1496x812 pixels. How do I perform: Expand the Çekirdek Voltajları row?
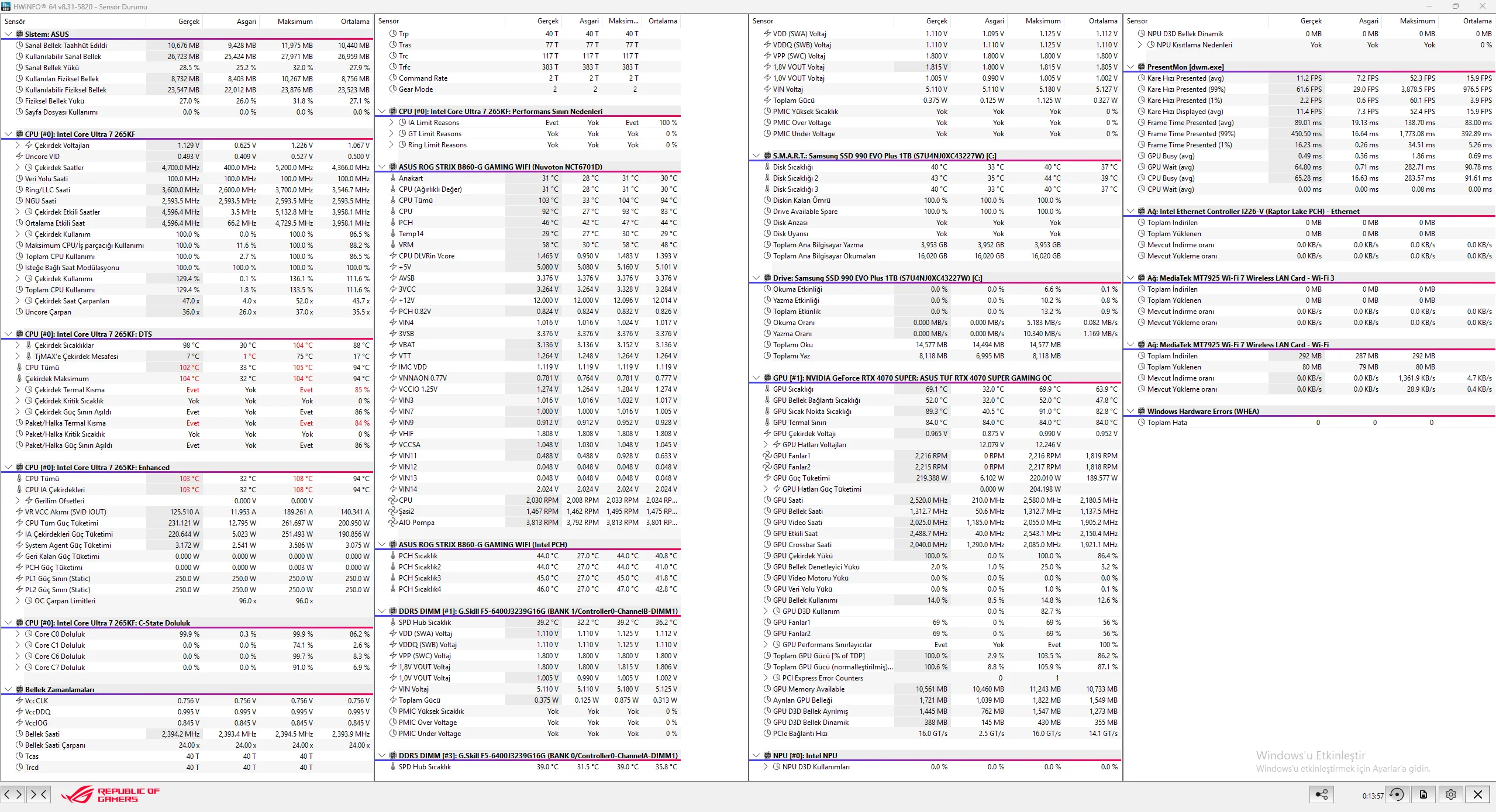(x=18, y=145)
